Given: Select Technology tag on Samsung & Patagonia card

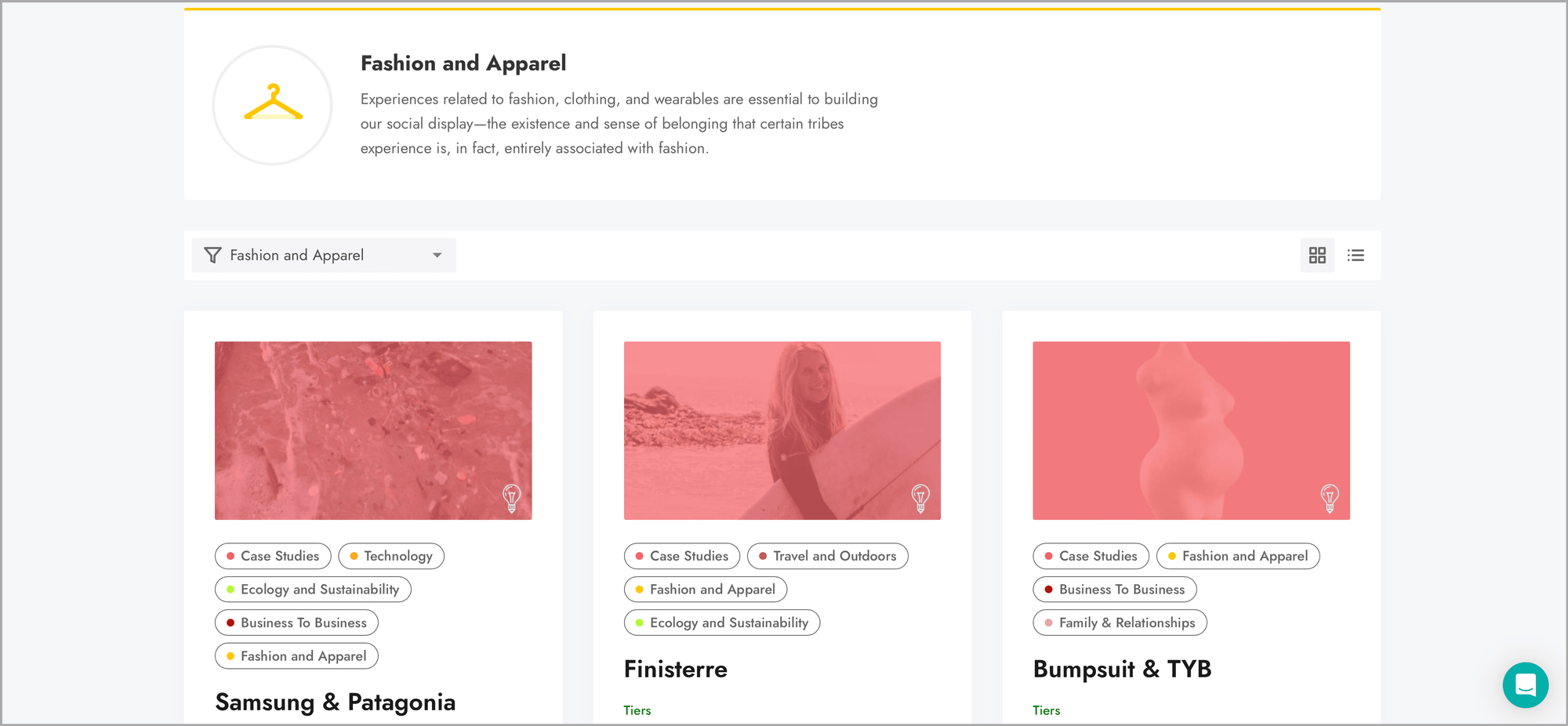Looking at the screenshot, I should (391, 556).
